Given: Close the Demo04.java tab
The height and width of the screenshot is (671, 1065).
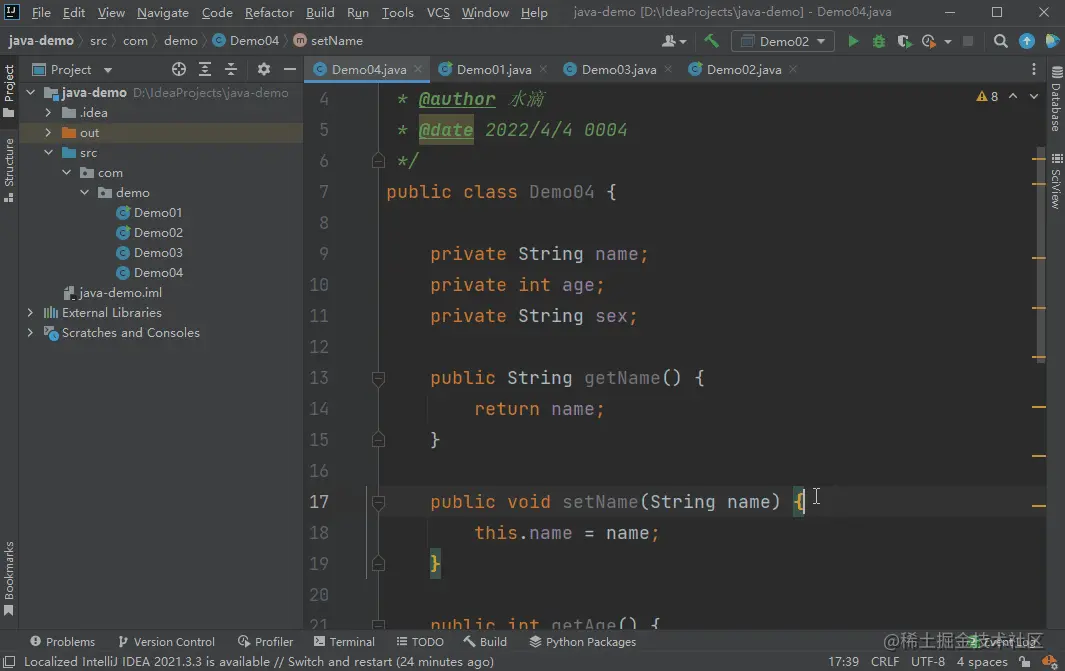Looking at the screenshot, I should [x=418, y=69].
